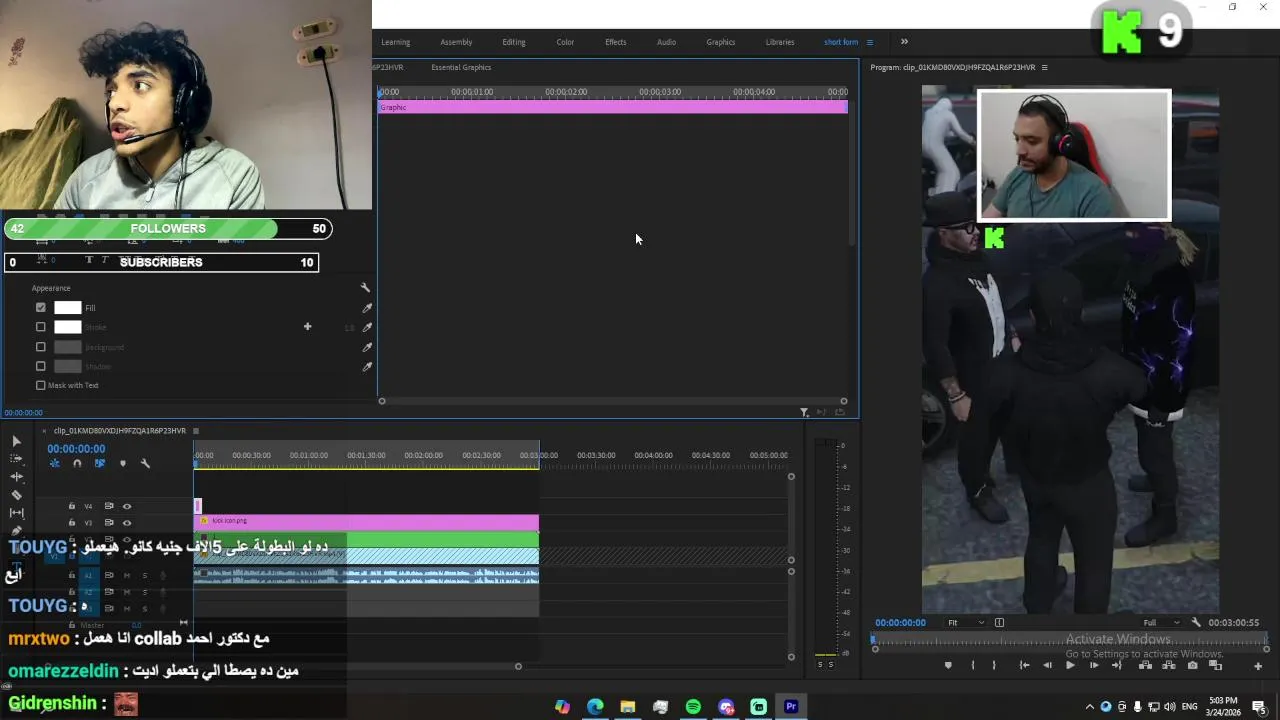Open workspace overflow chevrons menu
Viewport: 1280px width, 720px height.
[904, 42]
